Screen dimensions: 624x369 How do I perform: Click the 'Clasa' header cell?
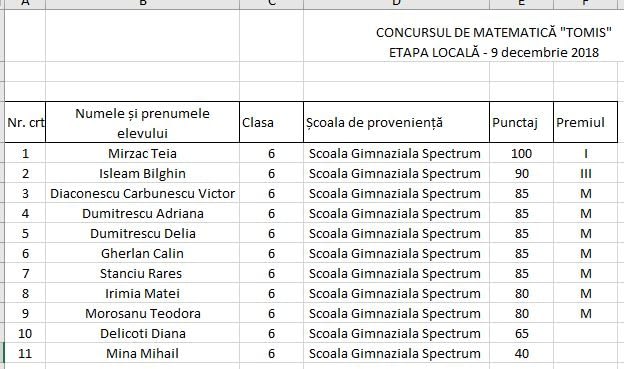tap(271, 122)
